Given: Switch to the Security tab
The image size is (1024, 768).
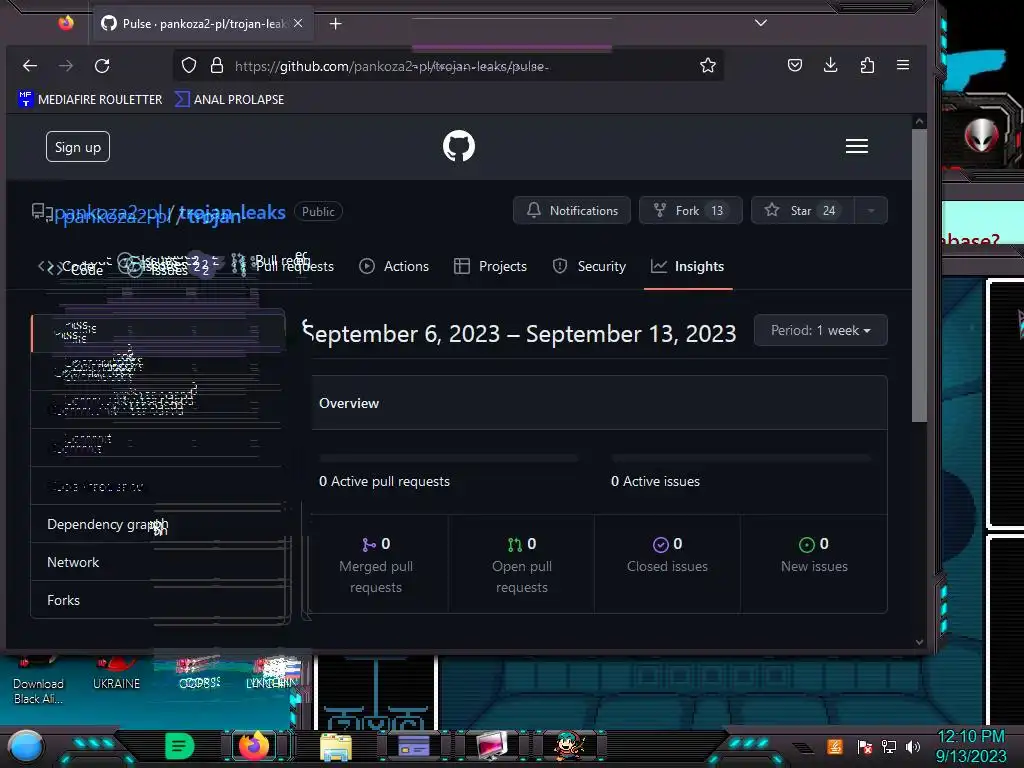Looking at the screenshot, I should point(589,266).
